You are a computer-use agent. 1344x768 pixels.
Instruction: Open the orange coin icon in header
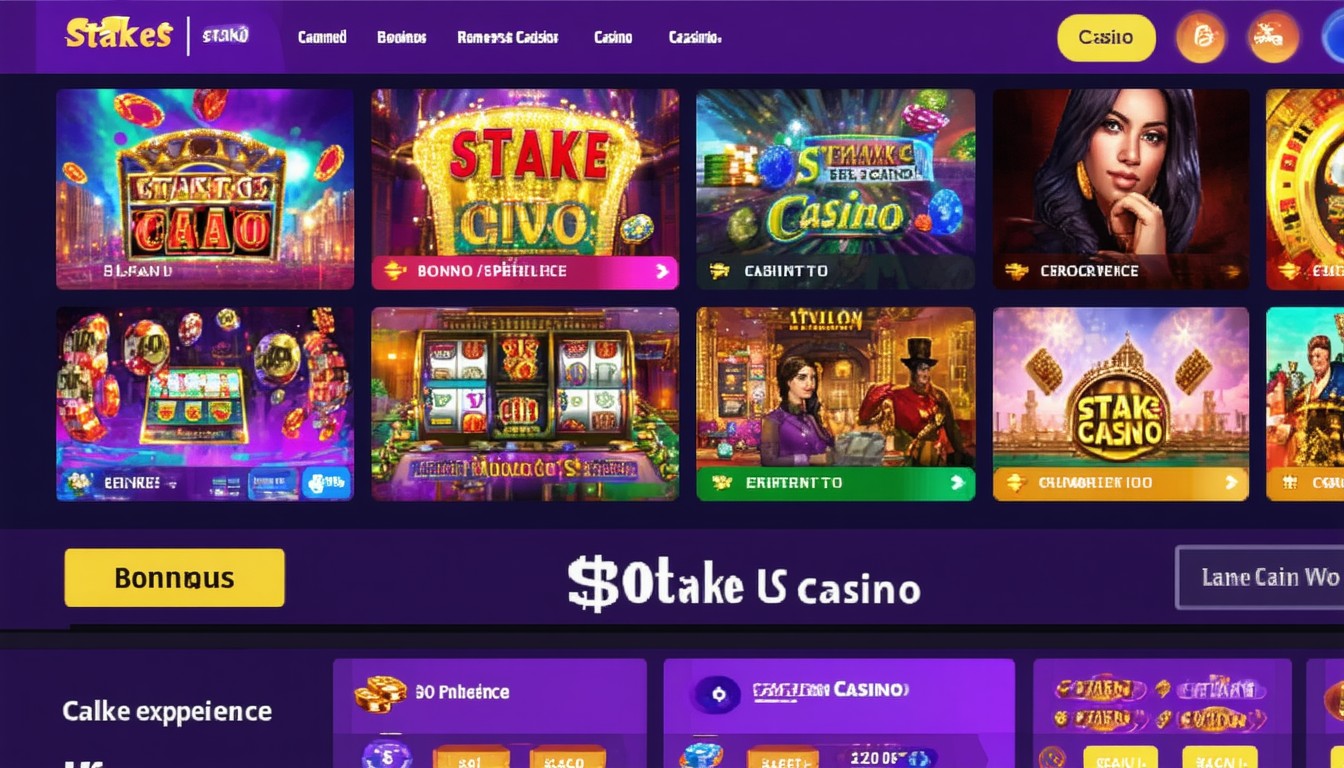pos(1201,38)
